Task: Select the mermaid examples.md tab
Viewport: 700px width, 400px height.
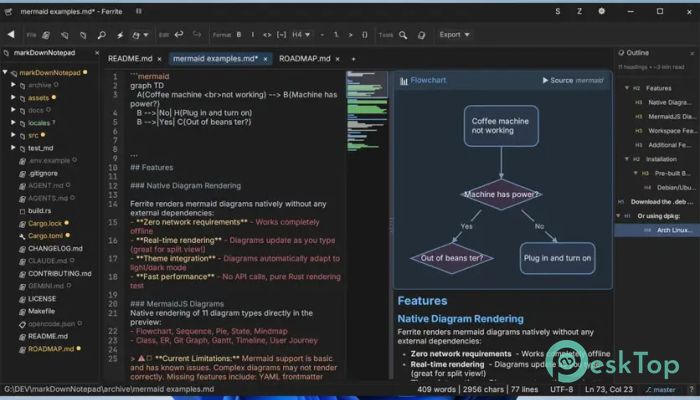Action: (x=215, y=58)
